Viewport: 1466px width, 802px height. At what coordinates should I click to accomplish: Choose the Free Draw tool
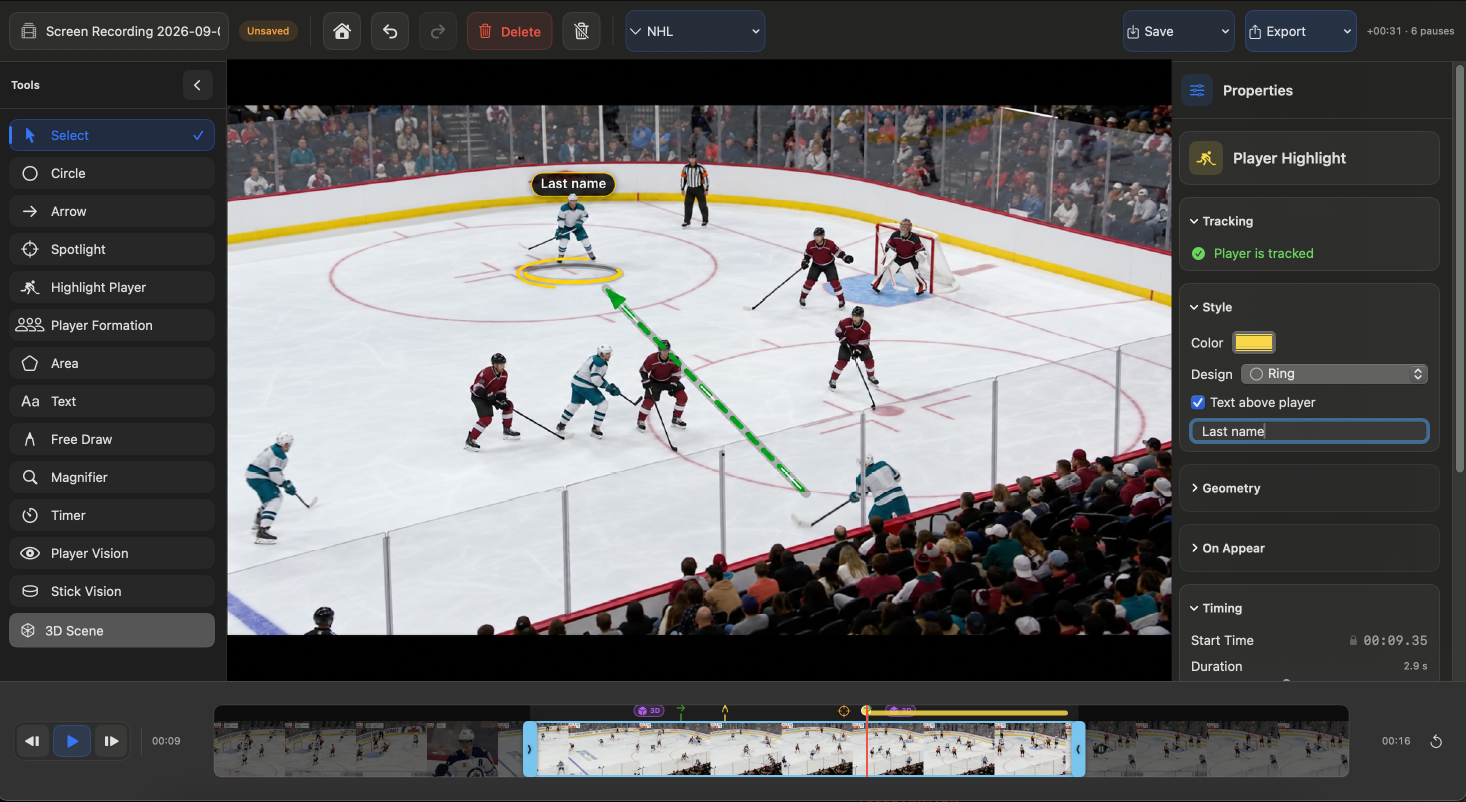(x=112, y=439)
